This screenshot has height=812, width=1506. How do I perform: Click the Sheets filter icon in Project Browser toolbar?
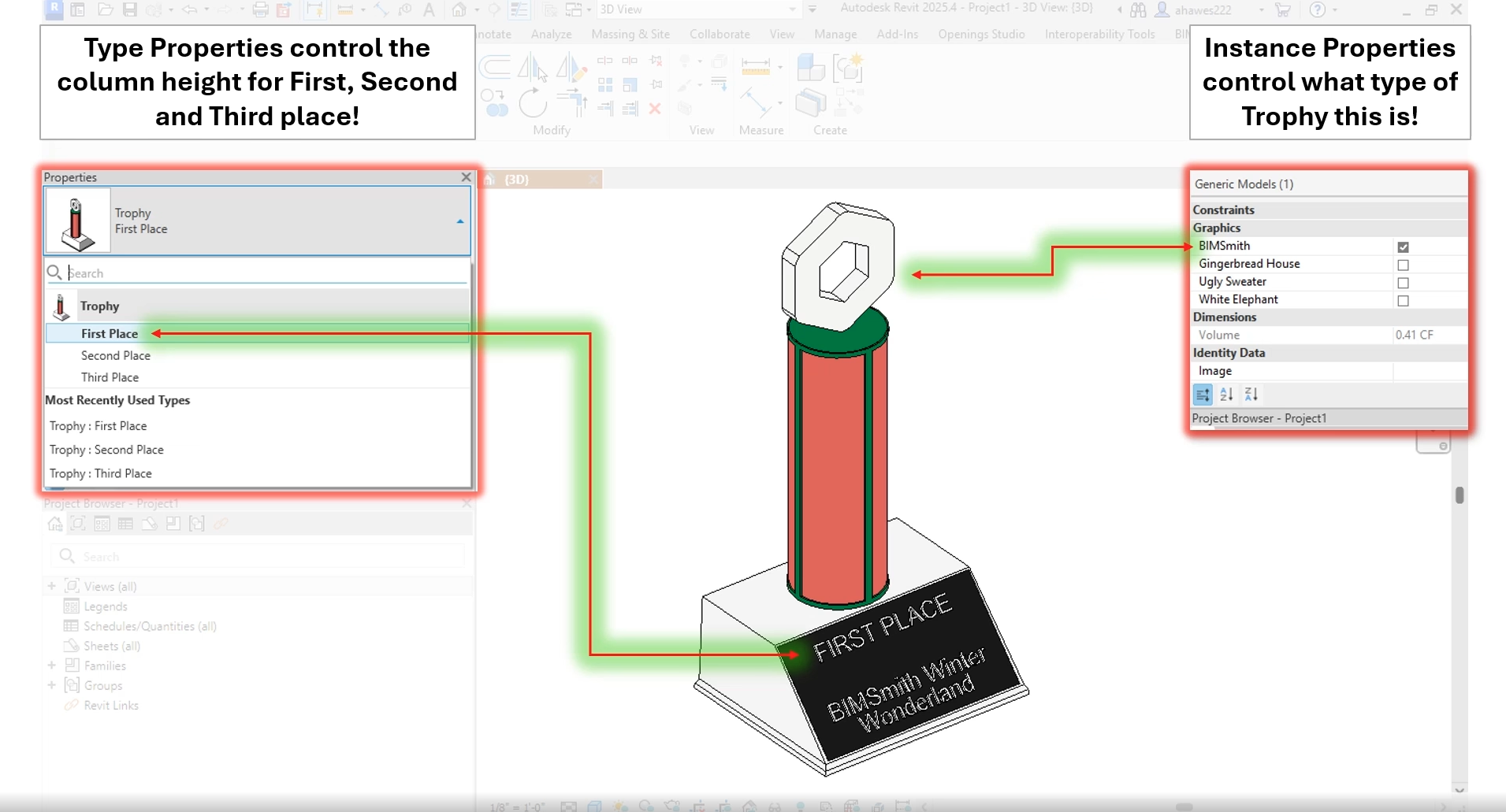149,523
